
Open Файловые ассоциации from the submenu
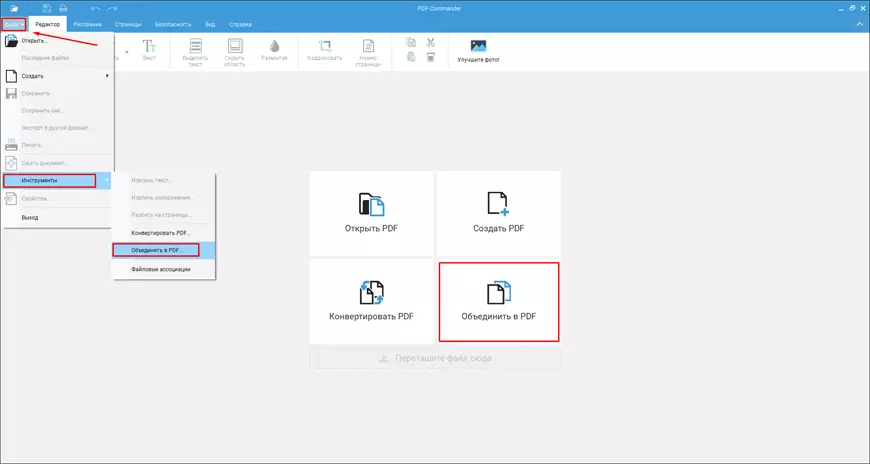tap(163, 269)
